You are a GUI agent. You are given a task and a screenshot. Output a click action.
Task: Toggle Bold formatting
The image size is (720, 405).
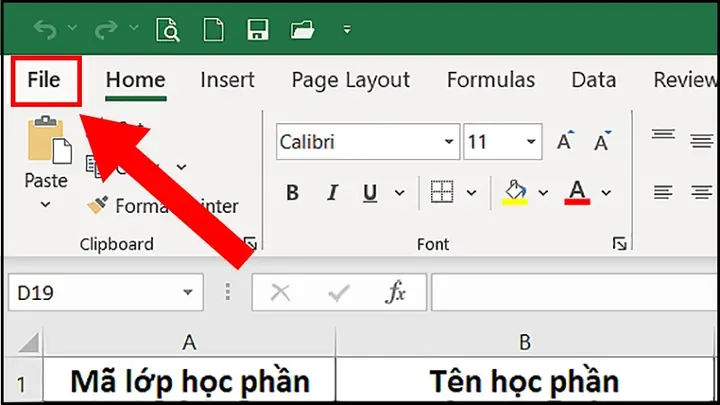292,193
